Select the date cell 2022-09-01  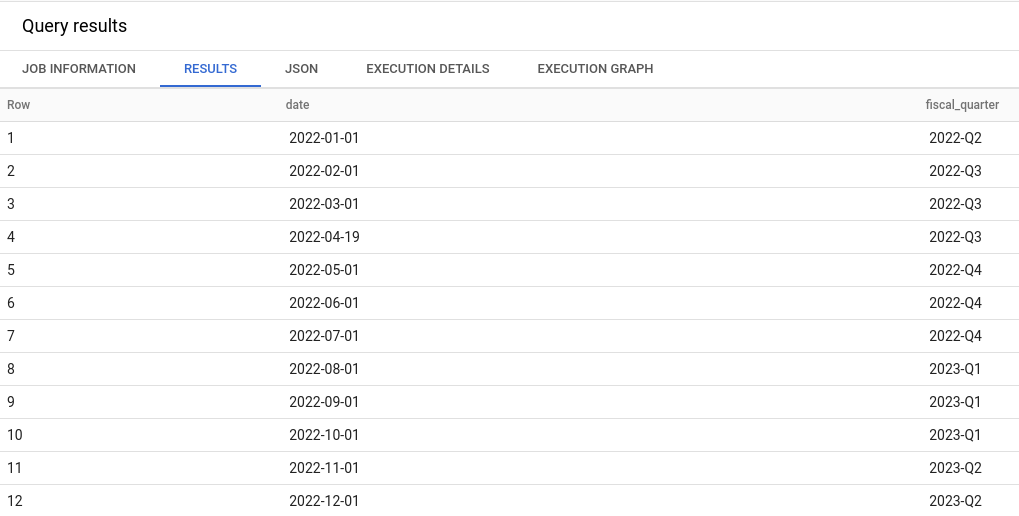pos(324,402)
